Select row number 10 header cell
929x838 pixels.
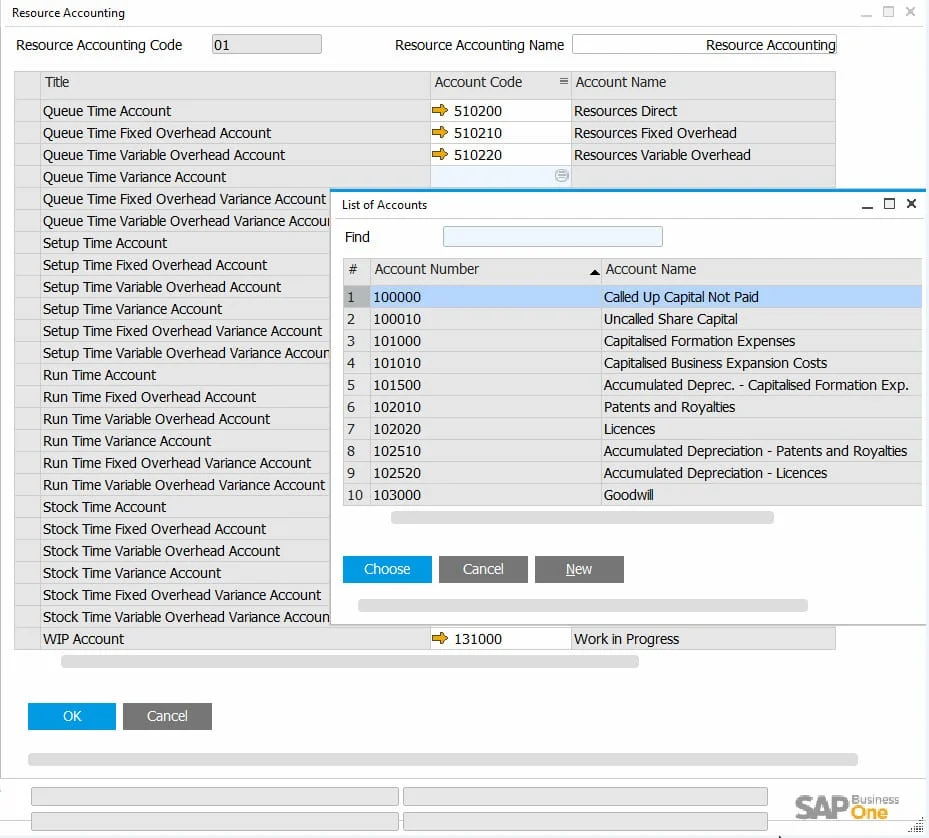[357, 494]
